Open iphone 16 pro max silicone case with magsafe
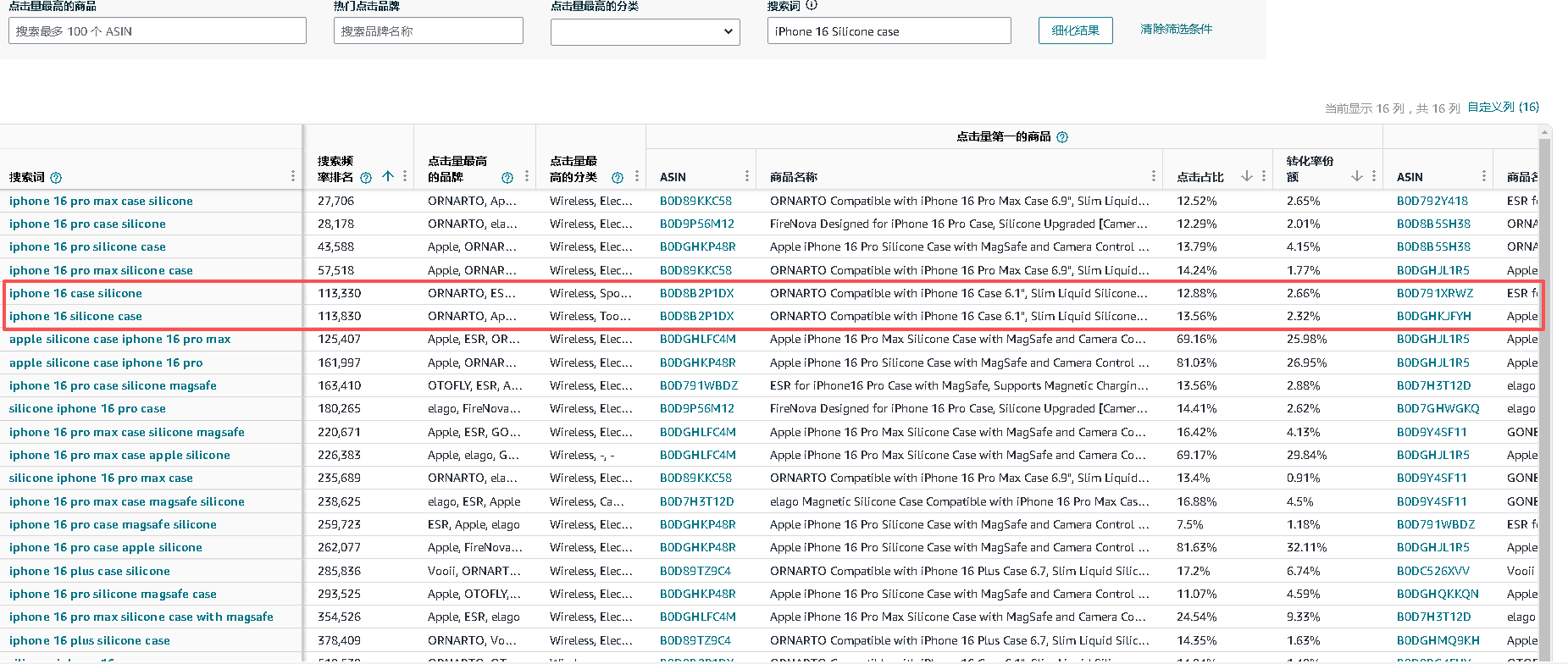Screen dimensions: 1568x664 point(141,617)
